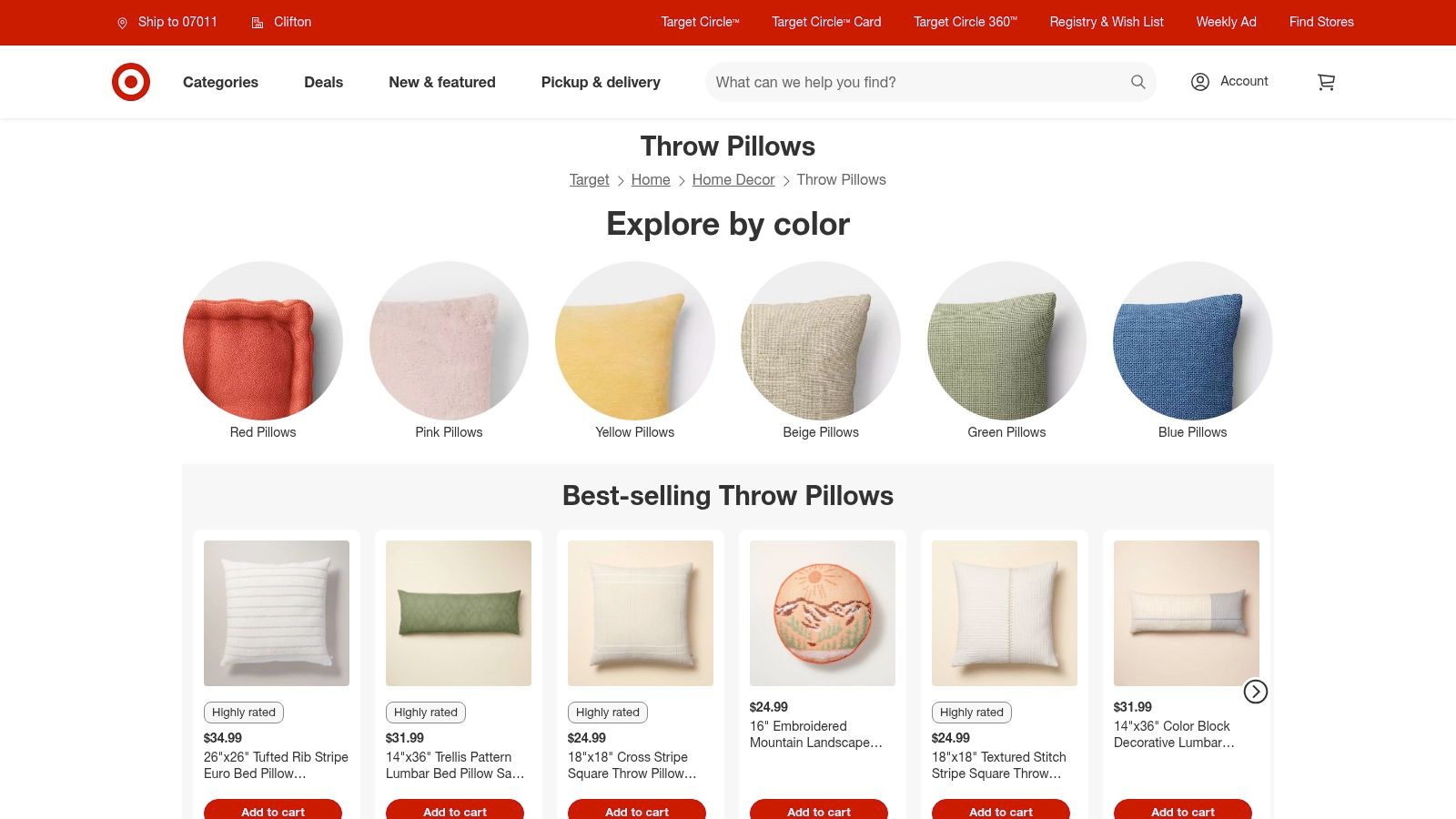Advance best-sellers carousel with next arrow
Screen dimensions: 1456x819
pyautogui.click(x=1256, y=692)
